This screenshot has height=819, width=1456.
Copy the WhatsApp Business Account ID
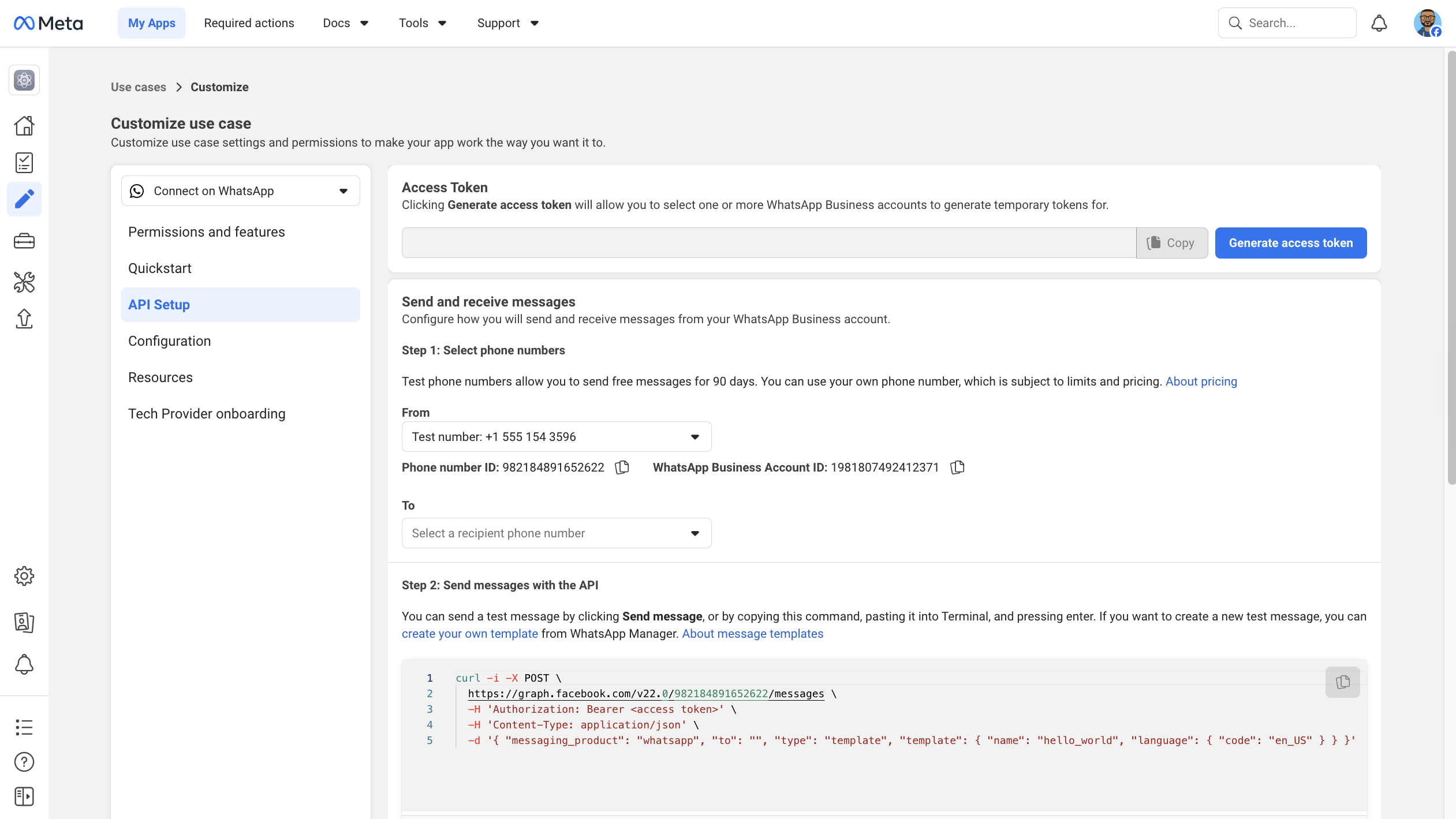[957, 468]
